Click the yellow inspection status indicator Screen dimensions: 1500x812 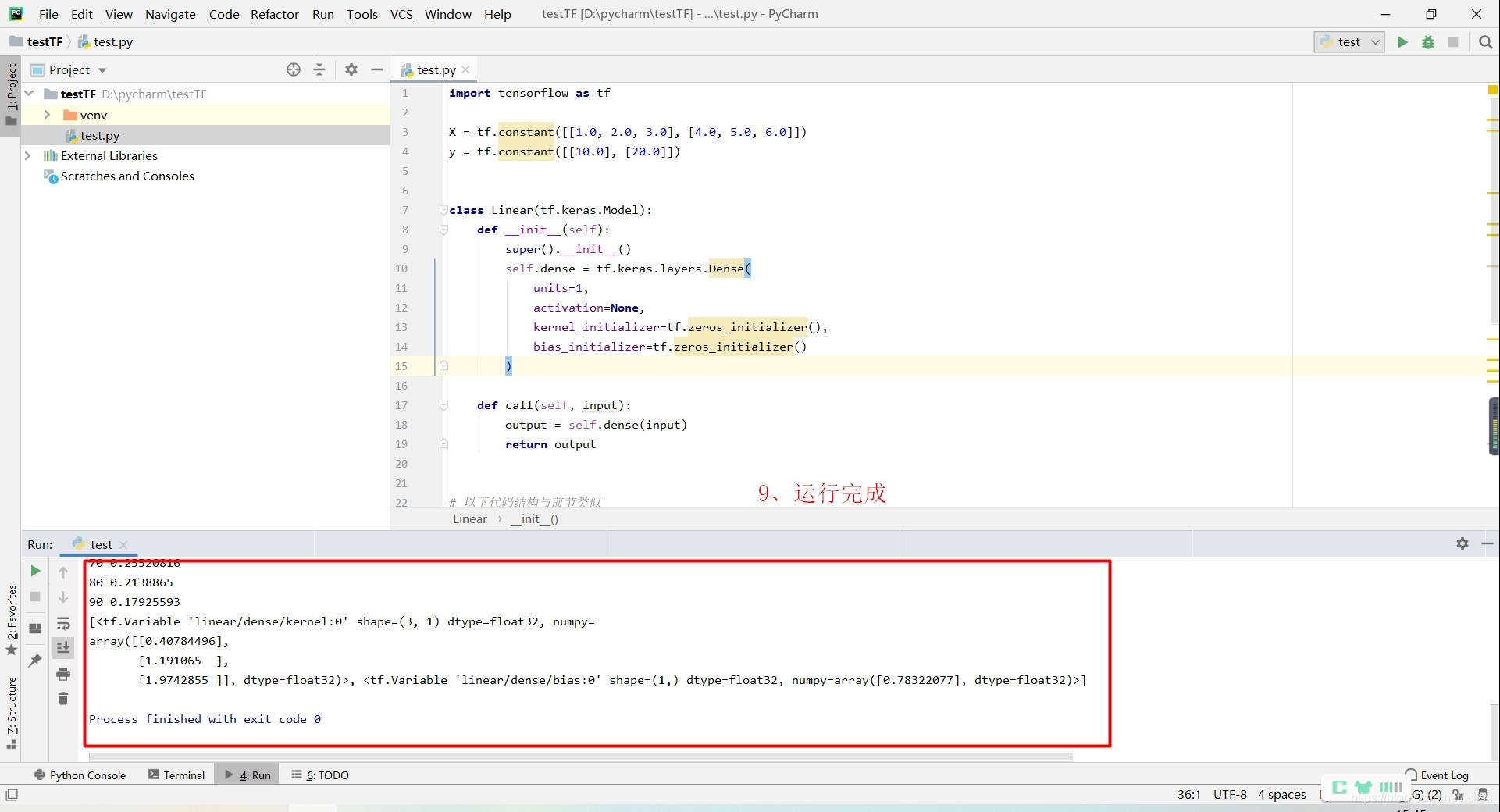click(1493, 91)
